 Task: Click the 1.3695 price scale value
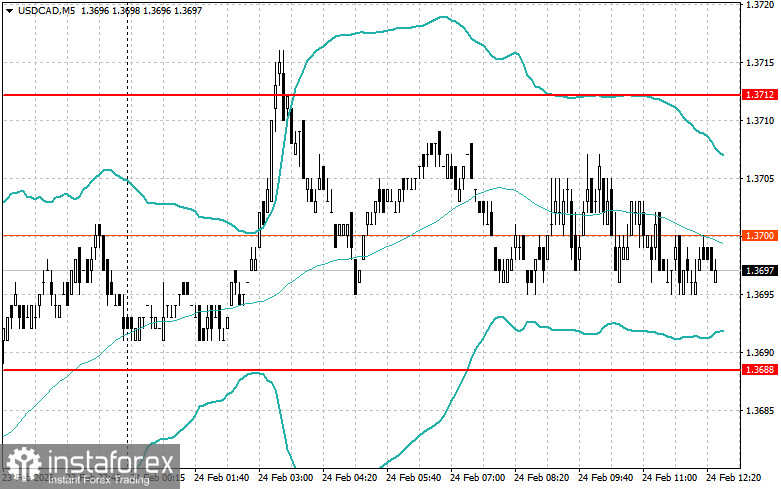coord(760,295)
